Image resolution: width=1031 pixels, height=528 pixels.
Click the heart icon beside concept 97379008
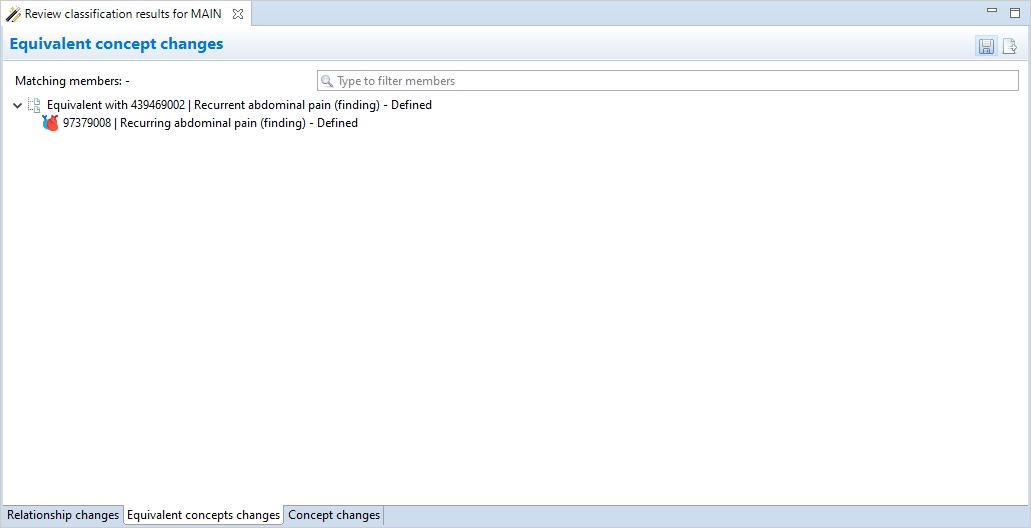(x=50, y=124)
